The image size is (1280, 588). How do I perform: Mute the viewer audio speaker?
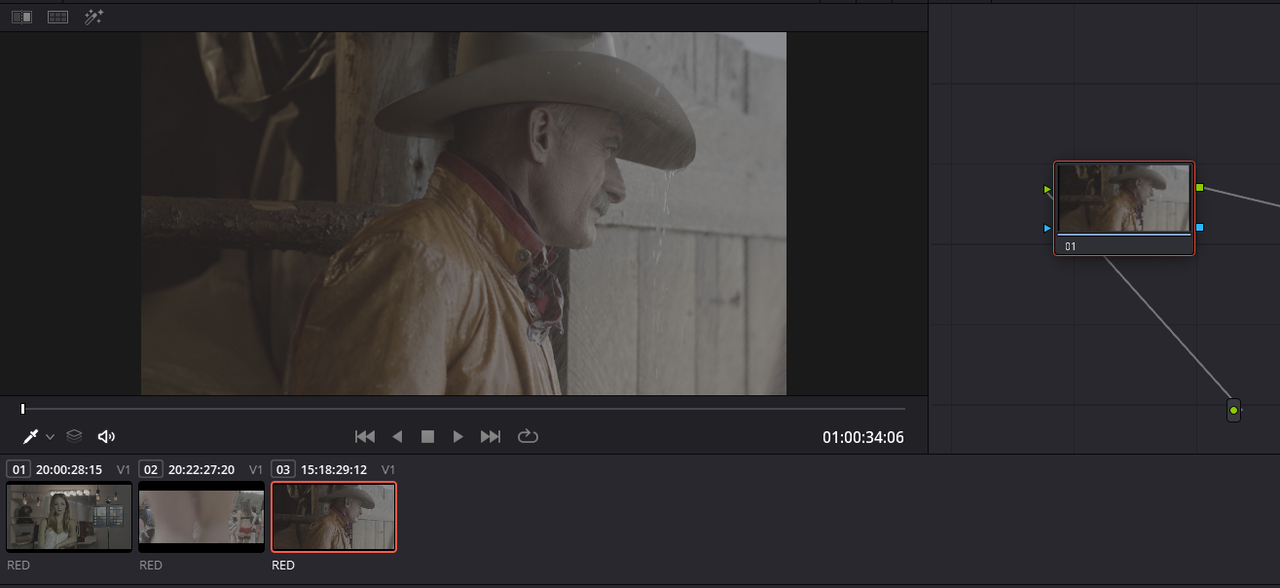click(x=106, y=436)
